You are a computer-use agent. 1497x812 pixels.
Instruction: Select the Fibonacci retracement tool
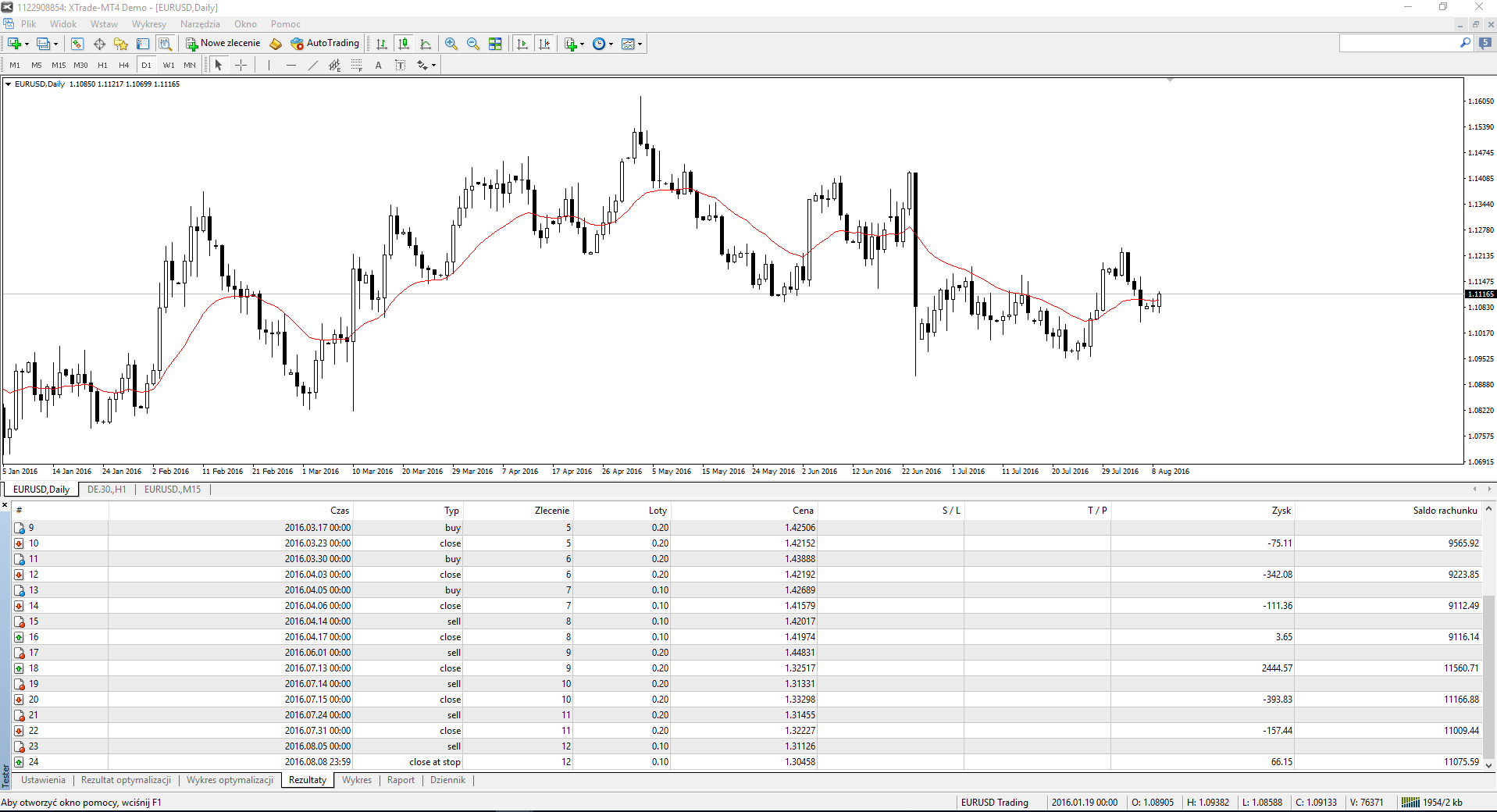[x=356, y=65]
